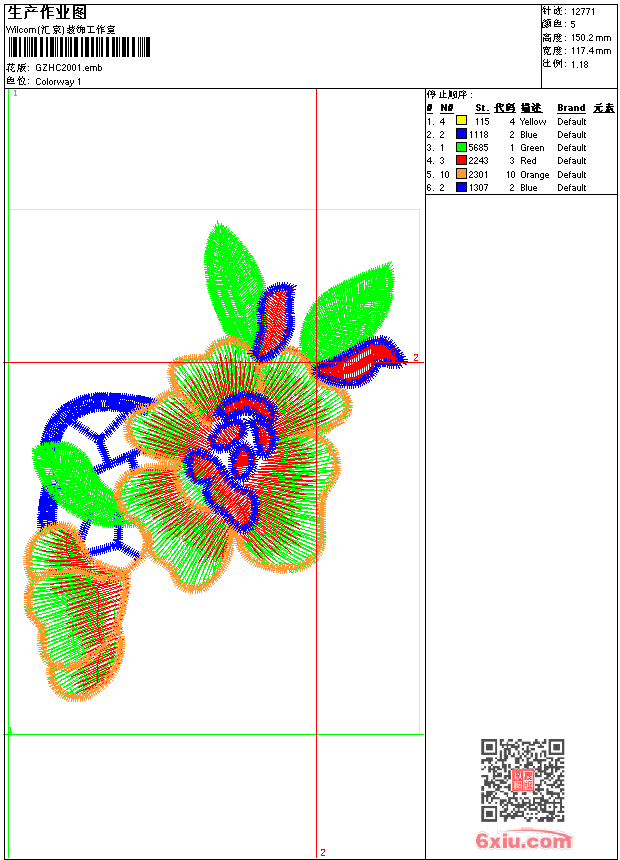The width and height of the screenshot is (620, 860).
Task: Click the '停止顺序' stop sequence label
Action: tap(450, 95)
